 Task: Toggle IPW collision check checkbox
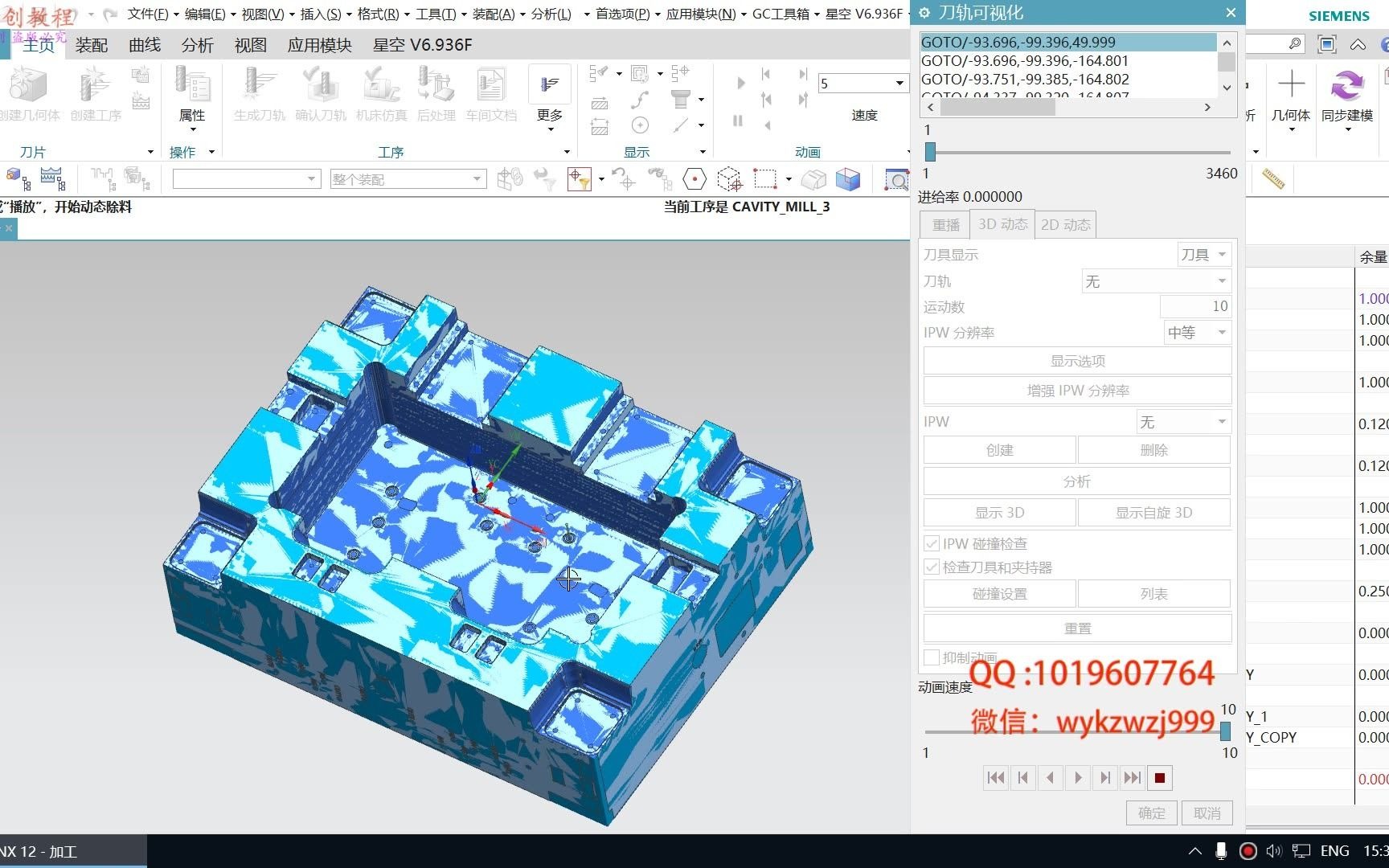932,543
